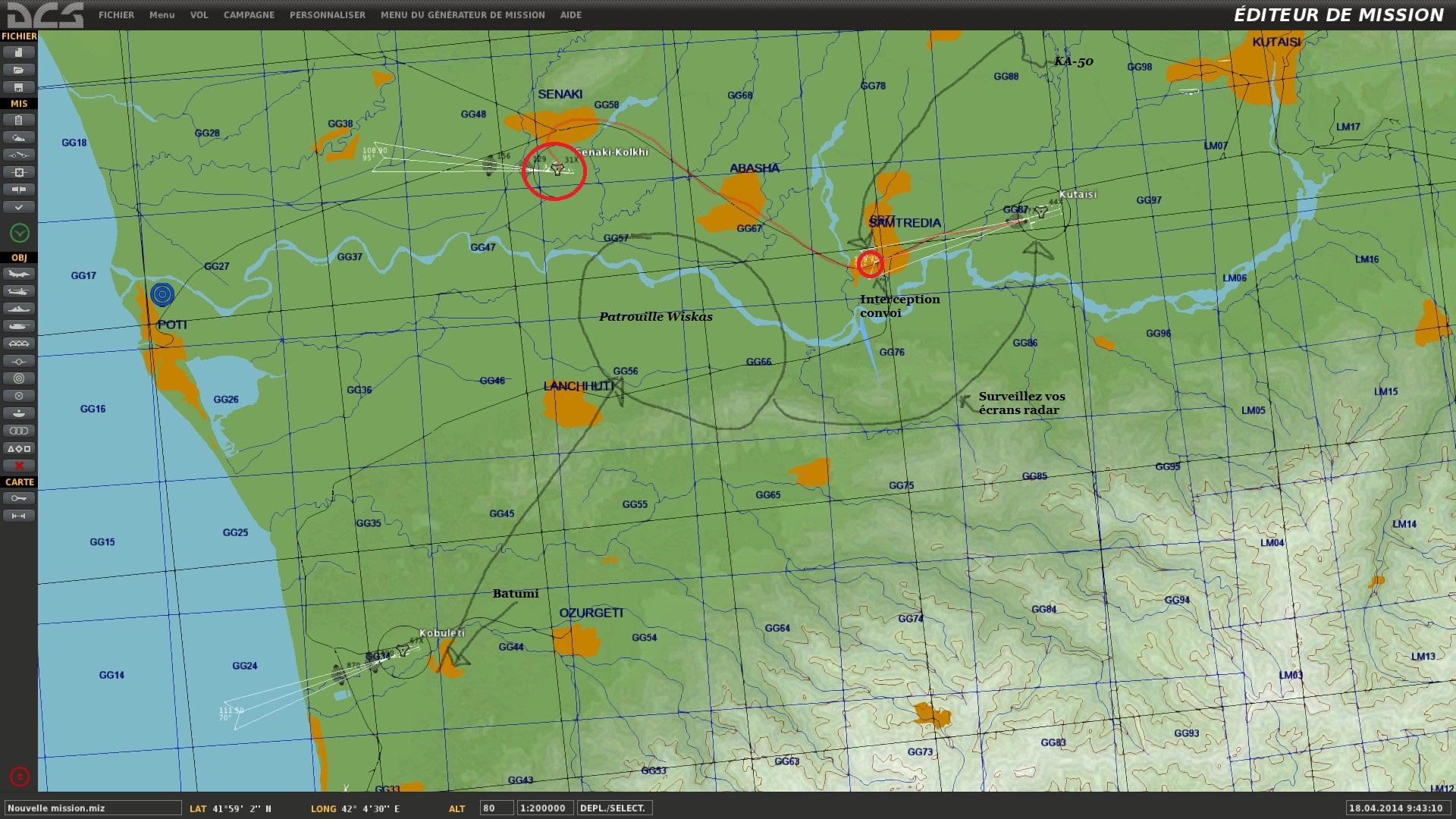This screenshot has width=1456, height=819.
Task: Select the aircraft unit at Kobuleti airfield
Action: click(402, 651)
